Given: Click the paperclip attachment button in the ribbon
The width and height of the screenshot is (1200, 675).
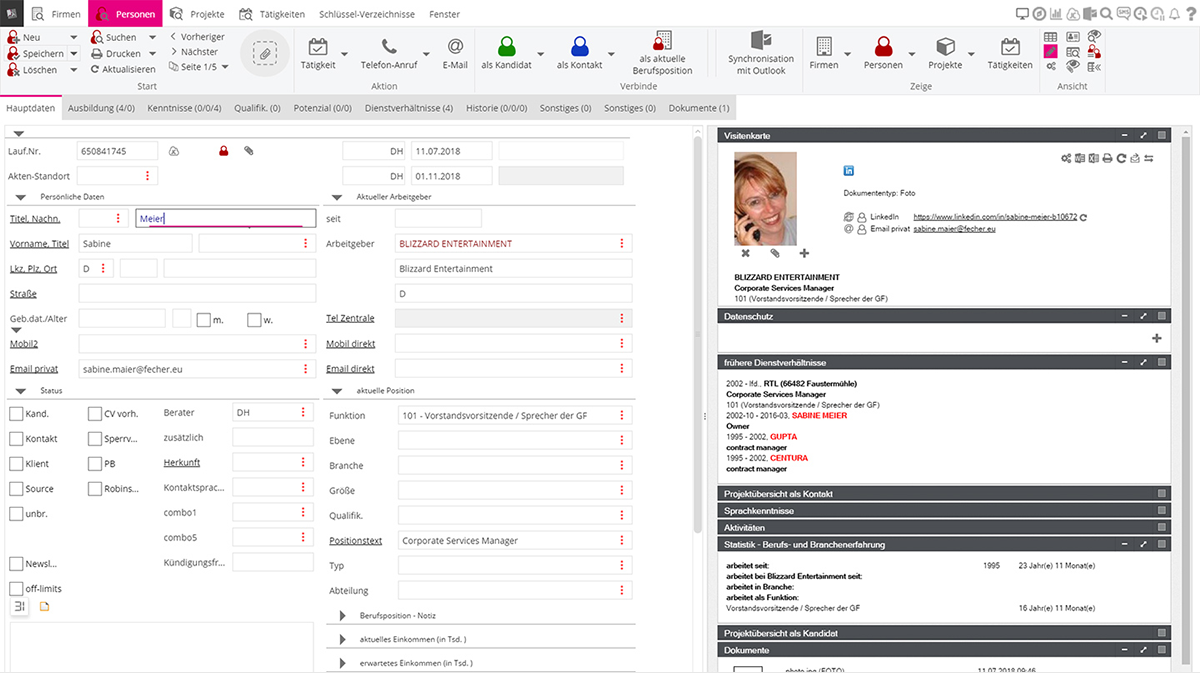Looking at the screenshot, I should coord(265,54).
